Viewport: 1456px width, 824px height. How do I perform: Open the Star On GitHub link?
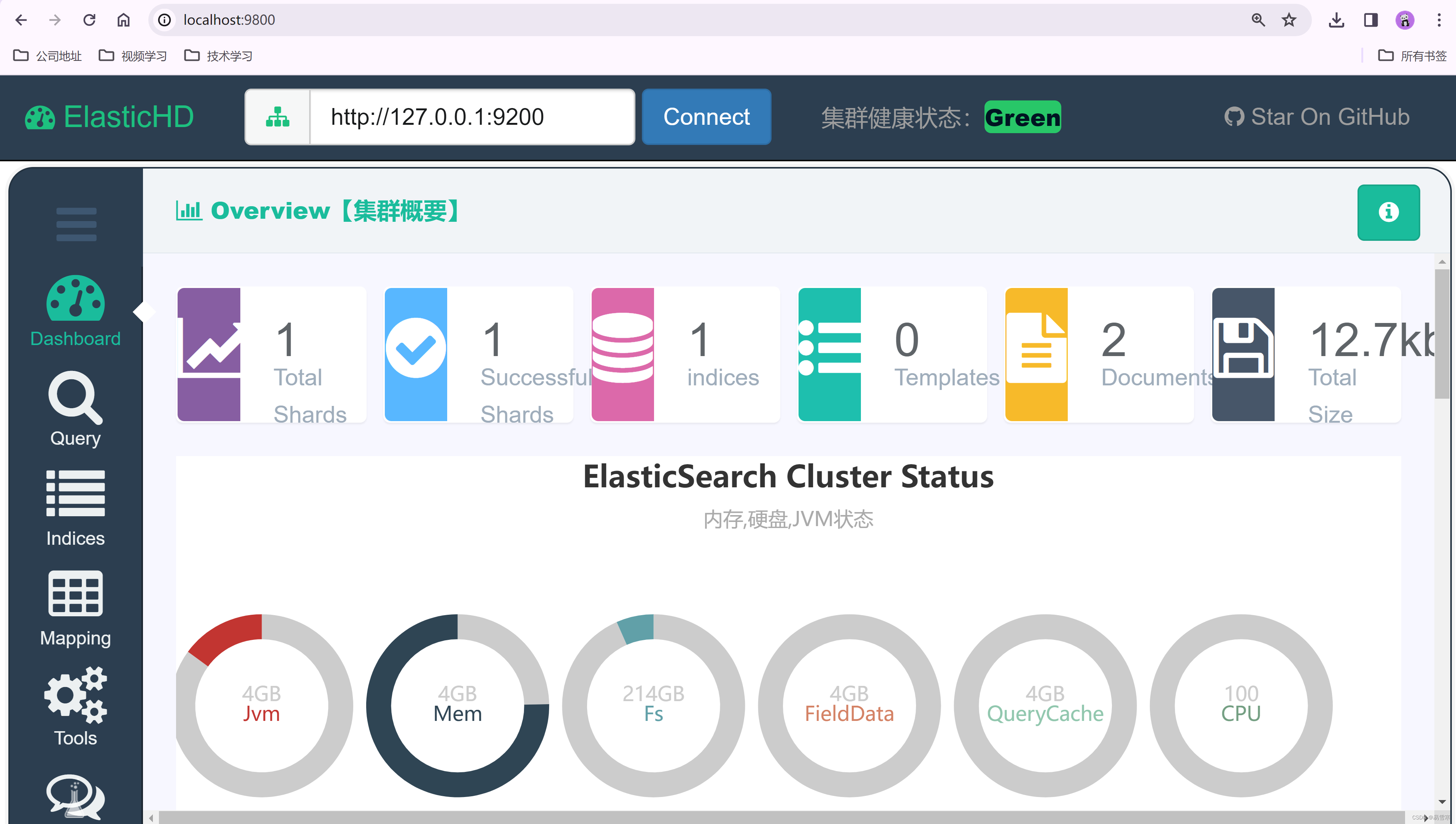[x=1318, y=117]
